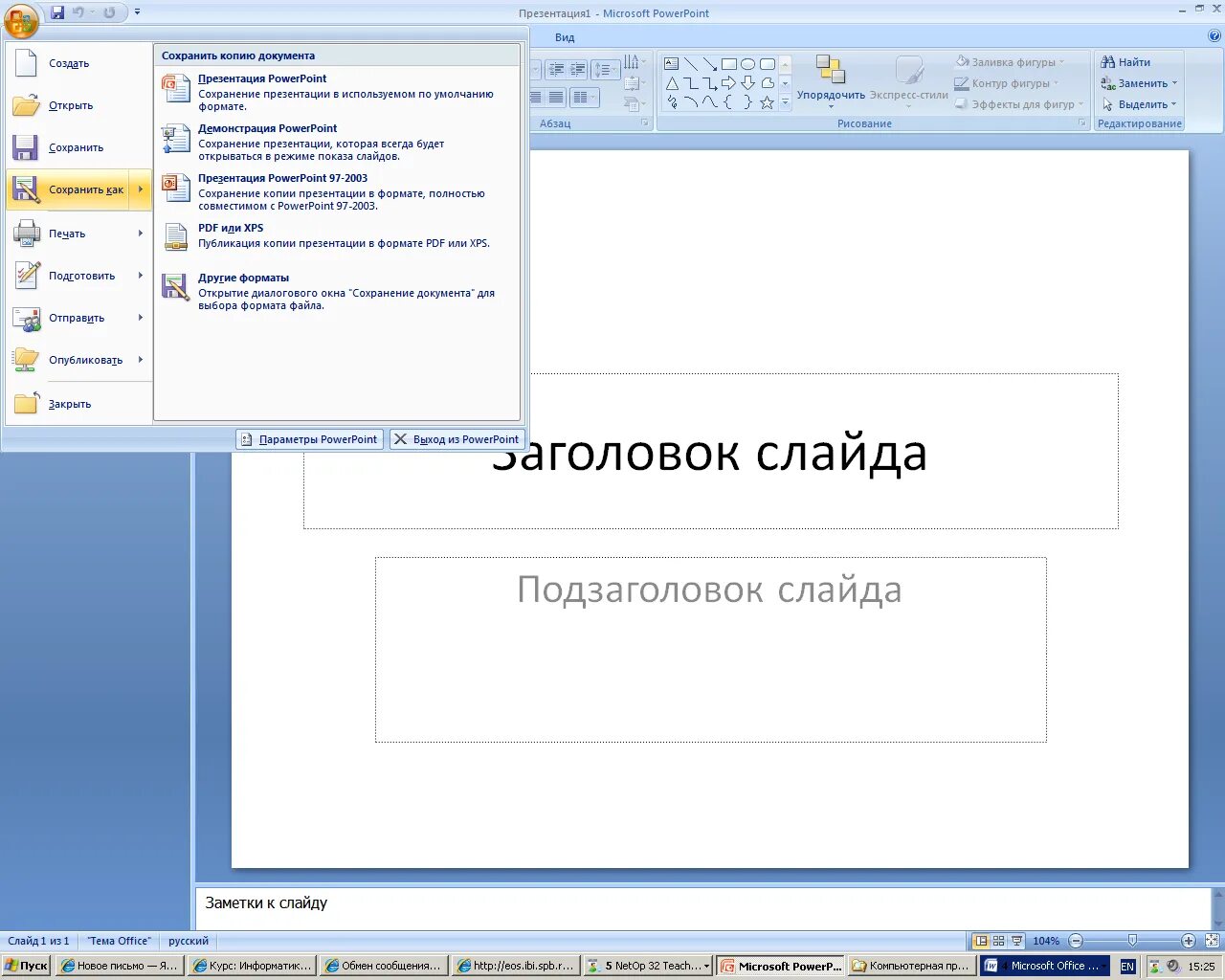Expand the Печать submenu arrow
The width and height of the screenshot is (1225, 980).
(x=141, y=233)
